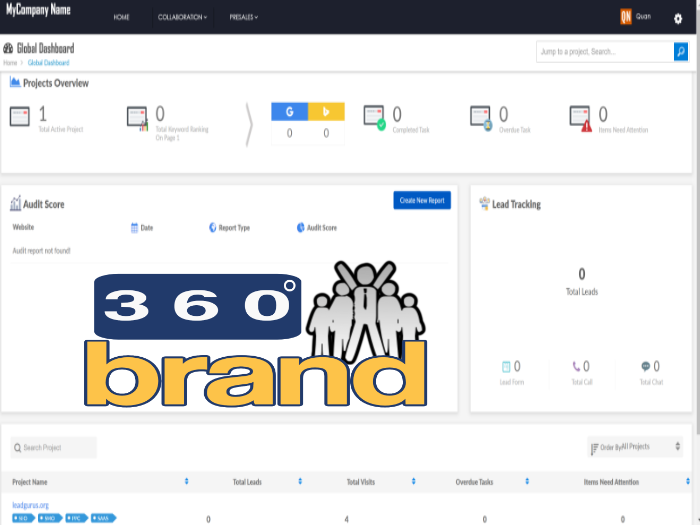Click the Lead Form icon
700x525 pixels.
(506, 367)
